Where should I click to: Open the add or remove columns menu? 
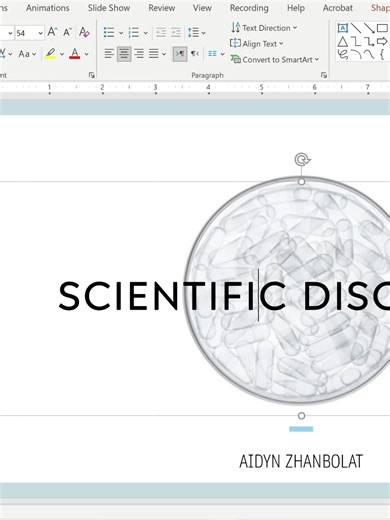(216, 54)
